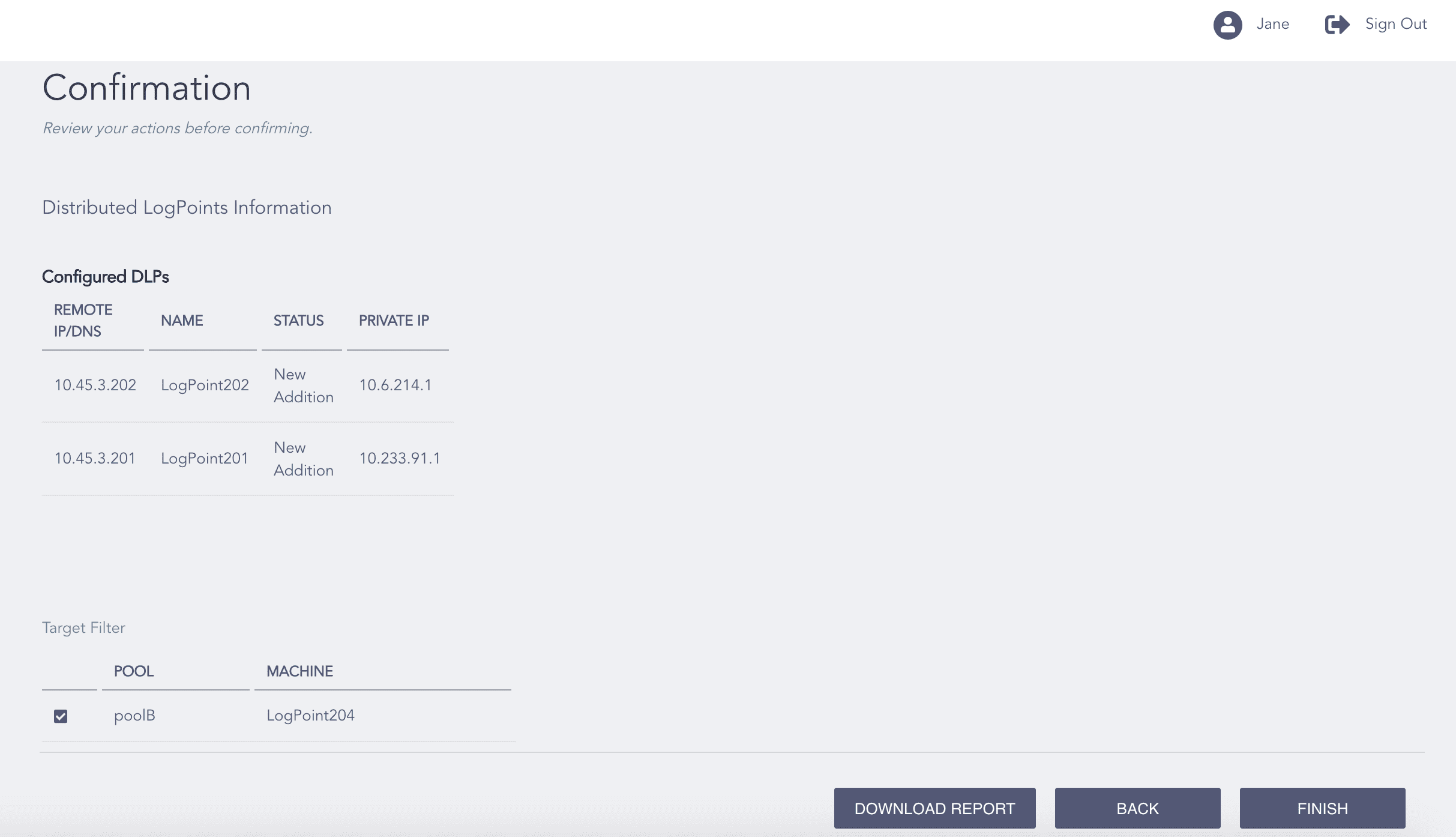Click the Sign Out arrow icon
The width and height of the screenshot is (1456, 837).
pyautogui.click(x=1337, y=24)
